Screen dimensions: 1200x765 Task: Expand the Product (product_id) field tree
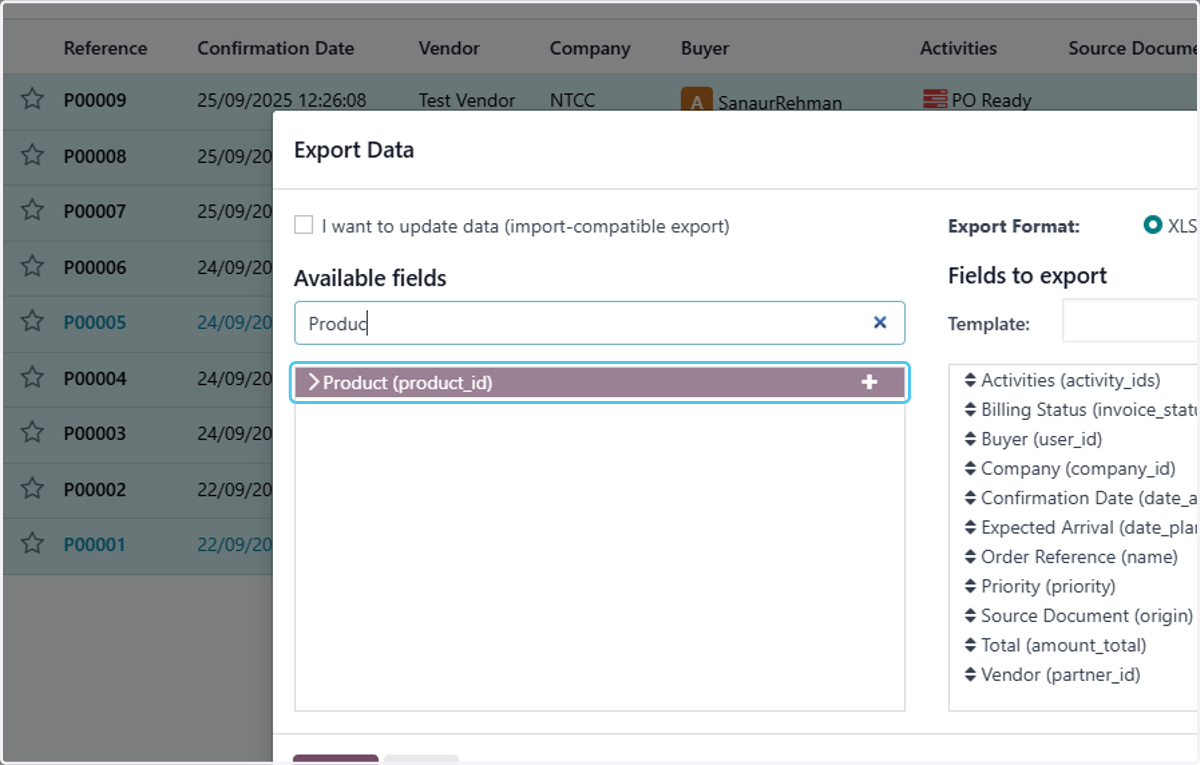(x=314, y=382)
